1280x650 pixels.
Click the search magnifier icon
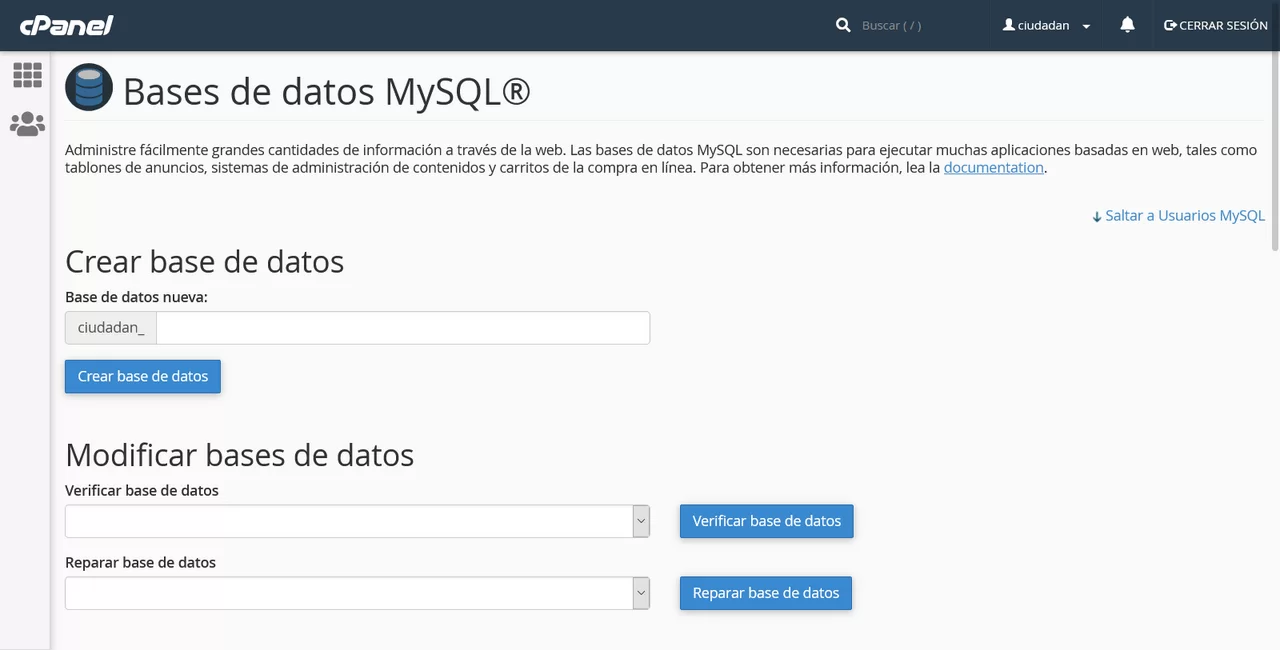point(843,25)
